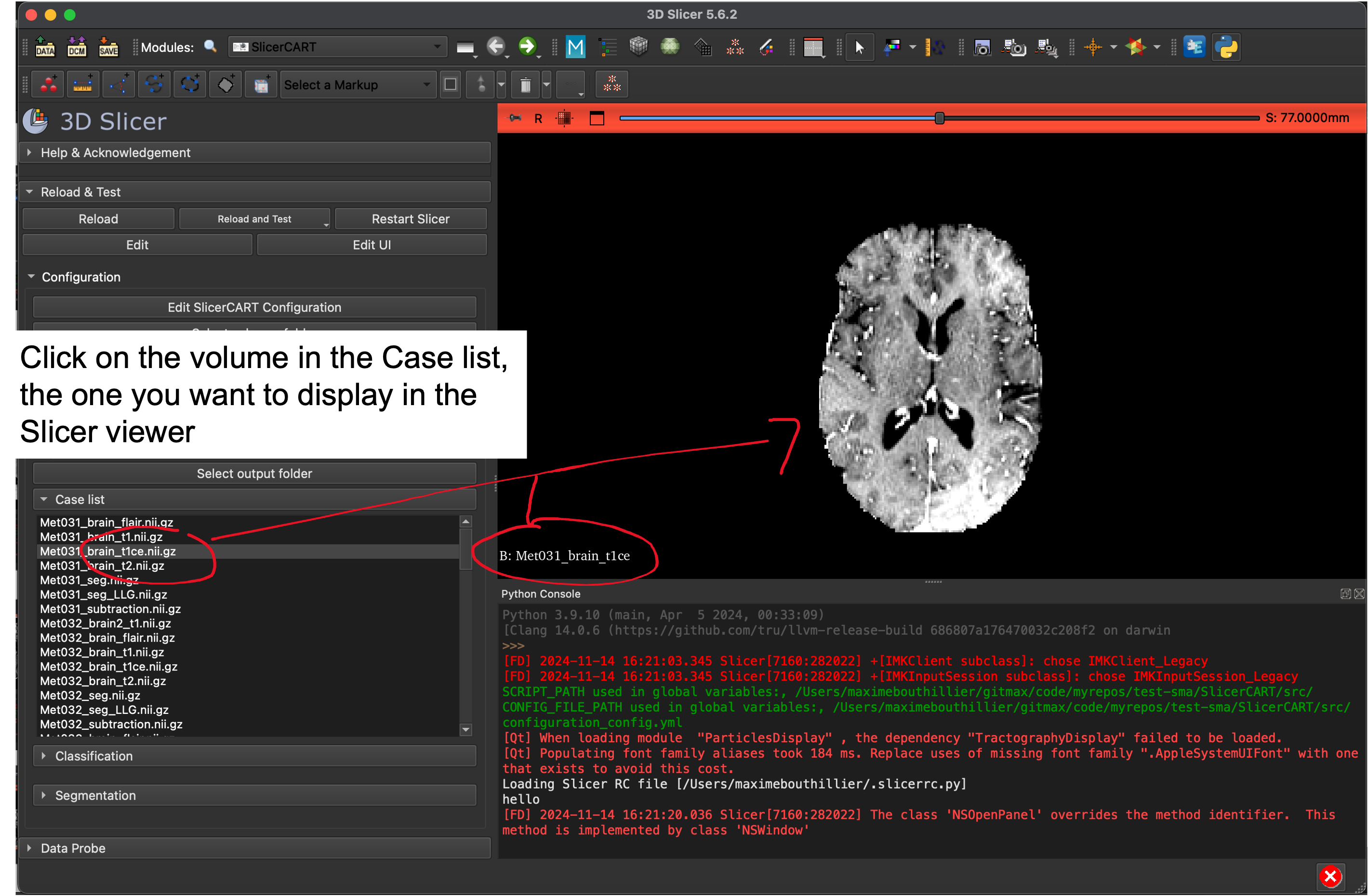Expand the Classification section

(255, 756)
